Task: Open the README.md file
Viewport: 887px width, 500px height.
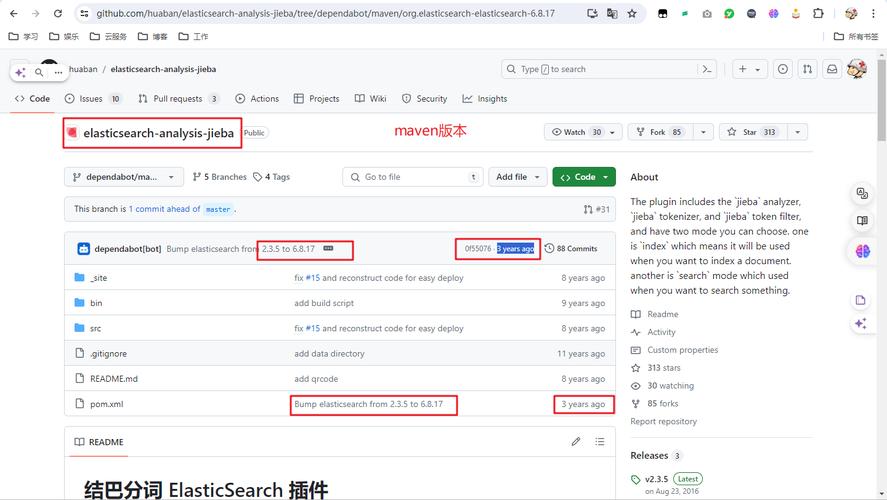Action: 114,379
